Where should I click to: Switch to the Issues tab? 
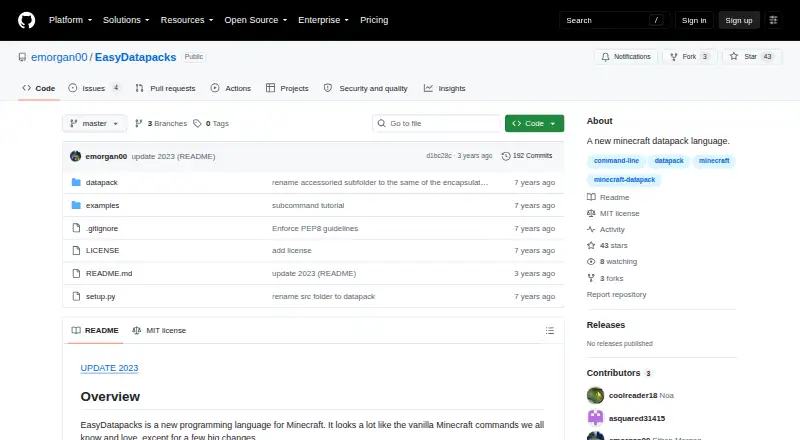click(x=94, y=88)
